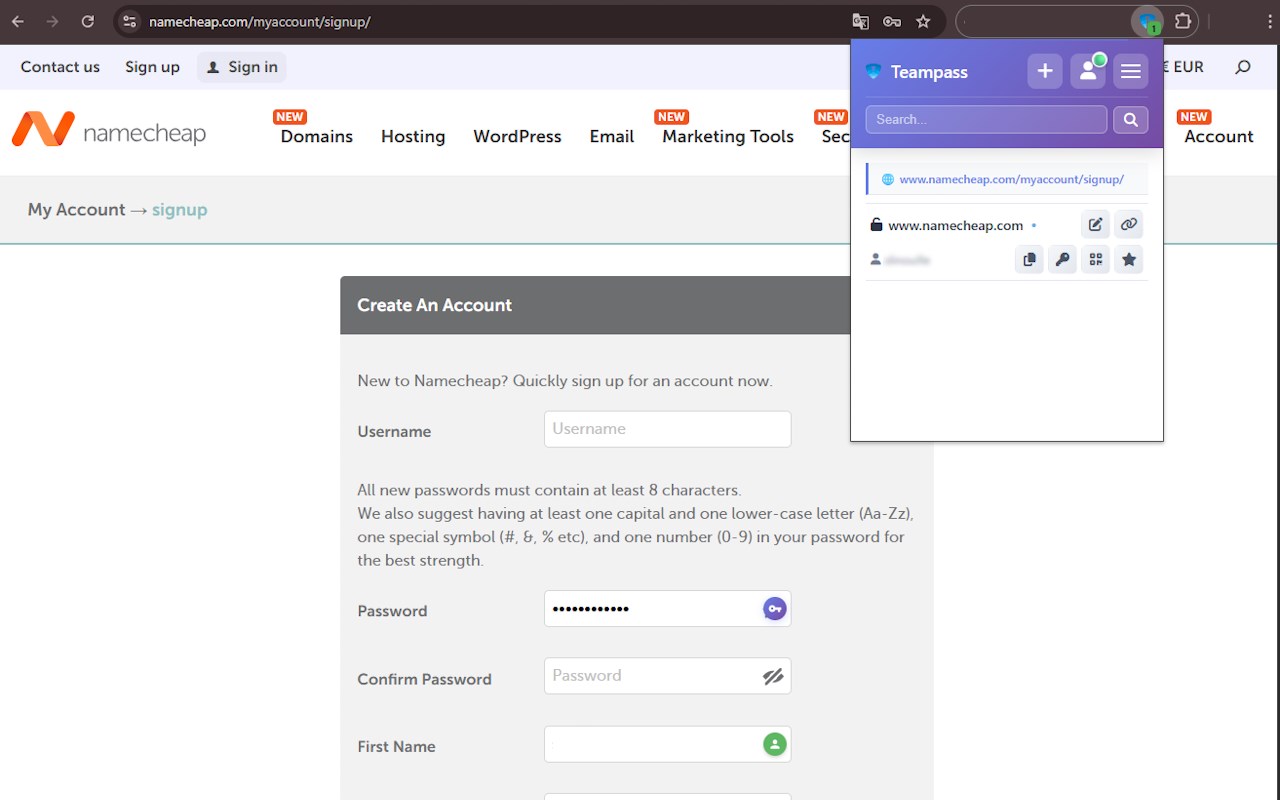Viewport: 1280px width, 800px height.
Task: Reload the page
Action: point(88,21)
